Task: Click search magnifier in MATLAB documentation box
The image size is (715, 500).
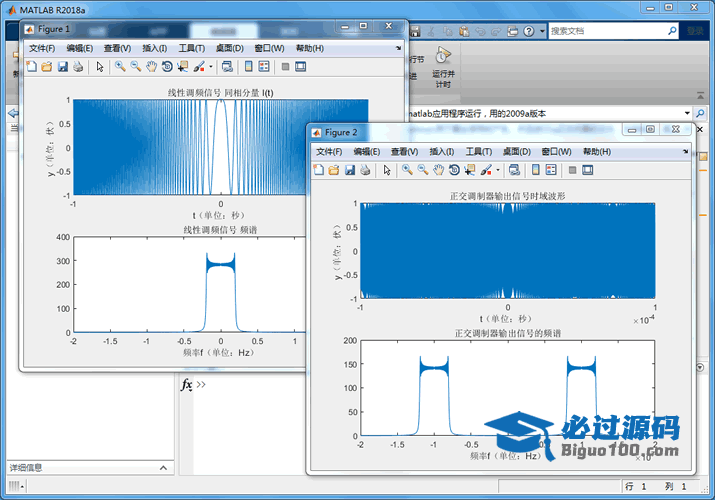Action: [x=672, y=31]
